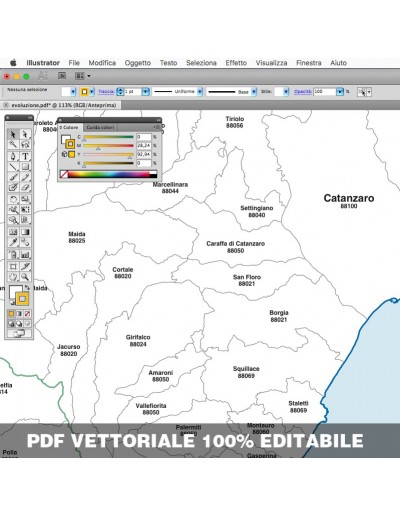Select the Zoom magnifier tool
The width and height of the screenshot is (400, 517).
tap(25, 277)
